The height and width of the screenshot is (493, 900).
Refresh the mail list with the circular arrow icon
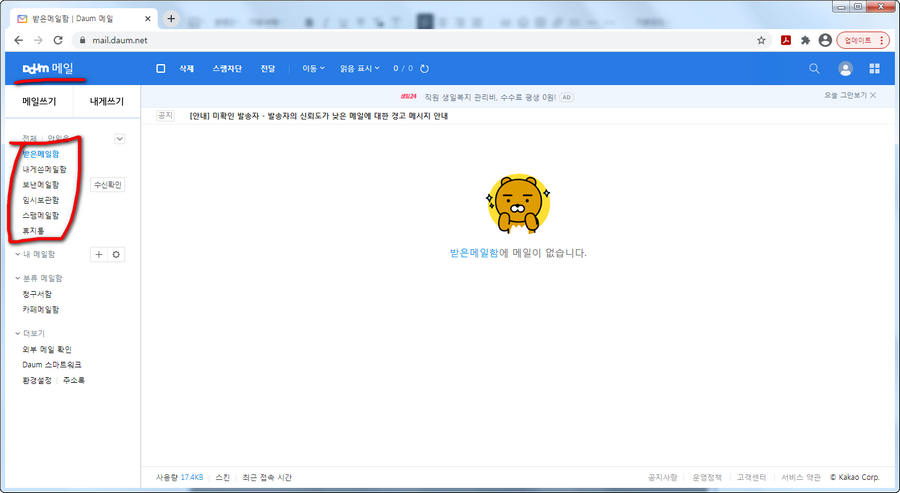click(x=425, y=68)
